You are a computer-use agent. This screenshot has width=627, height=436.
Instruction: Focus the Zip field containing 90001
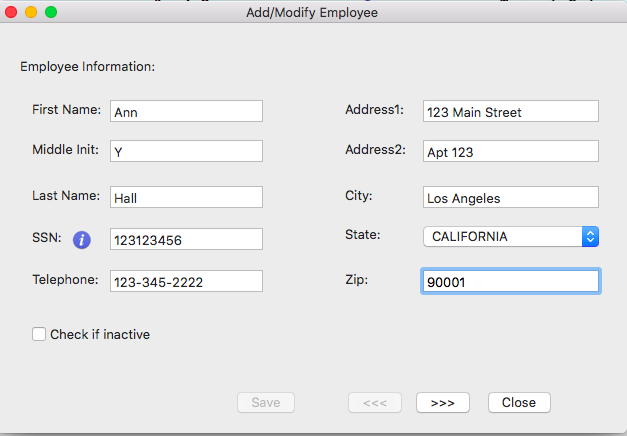(510, 282)
